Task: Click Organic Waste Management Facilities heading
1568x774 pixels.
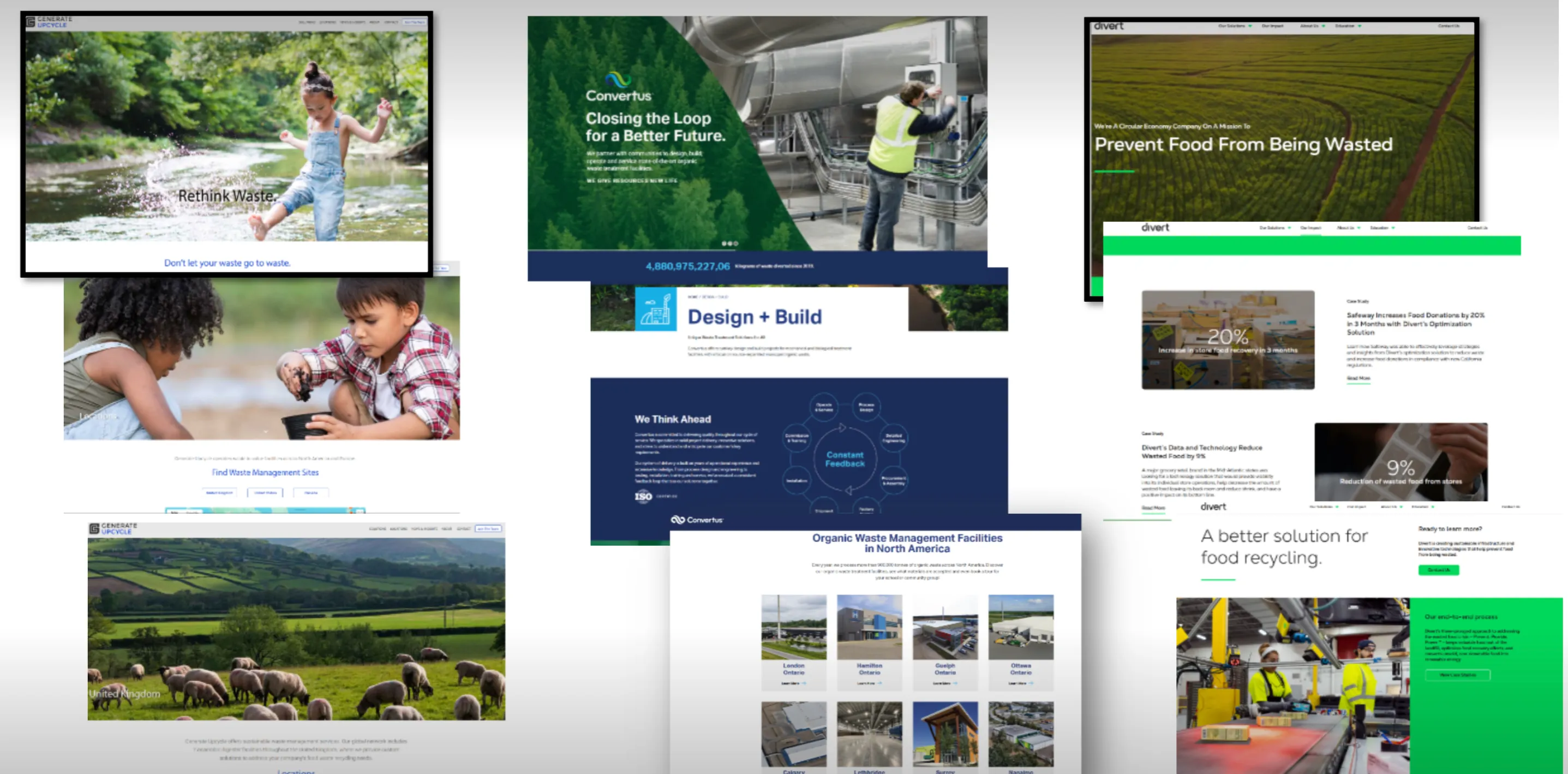Action: coord(907,543)
